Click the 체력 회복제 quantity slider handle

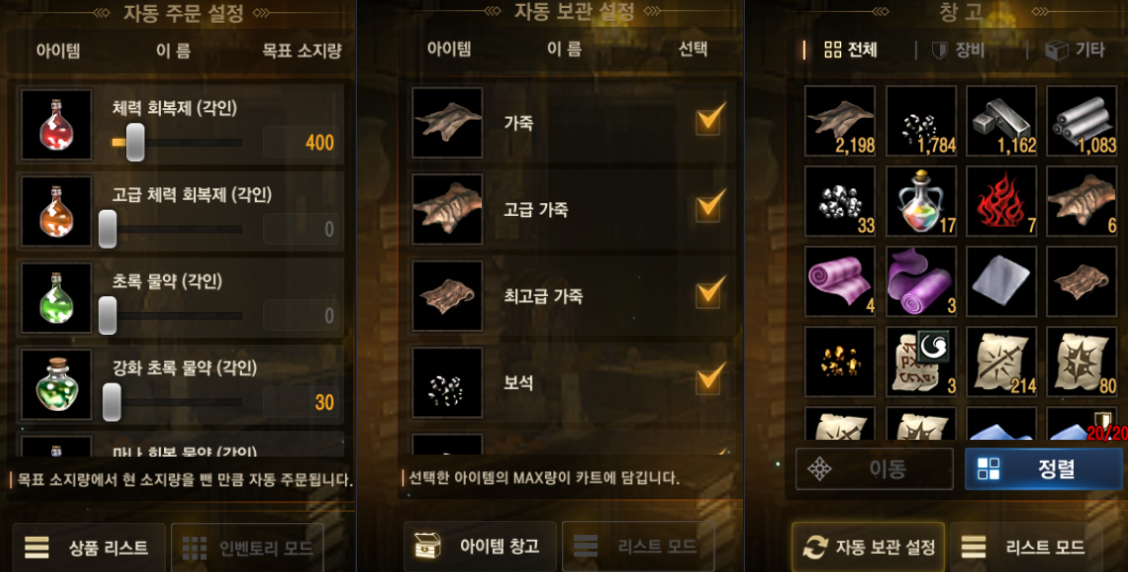click(x=135, y=142)
